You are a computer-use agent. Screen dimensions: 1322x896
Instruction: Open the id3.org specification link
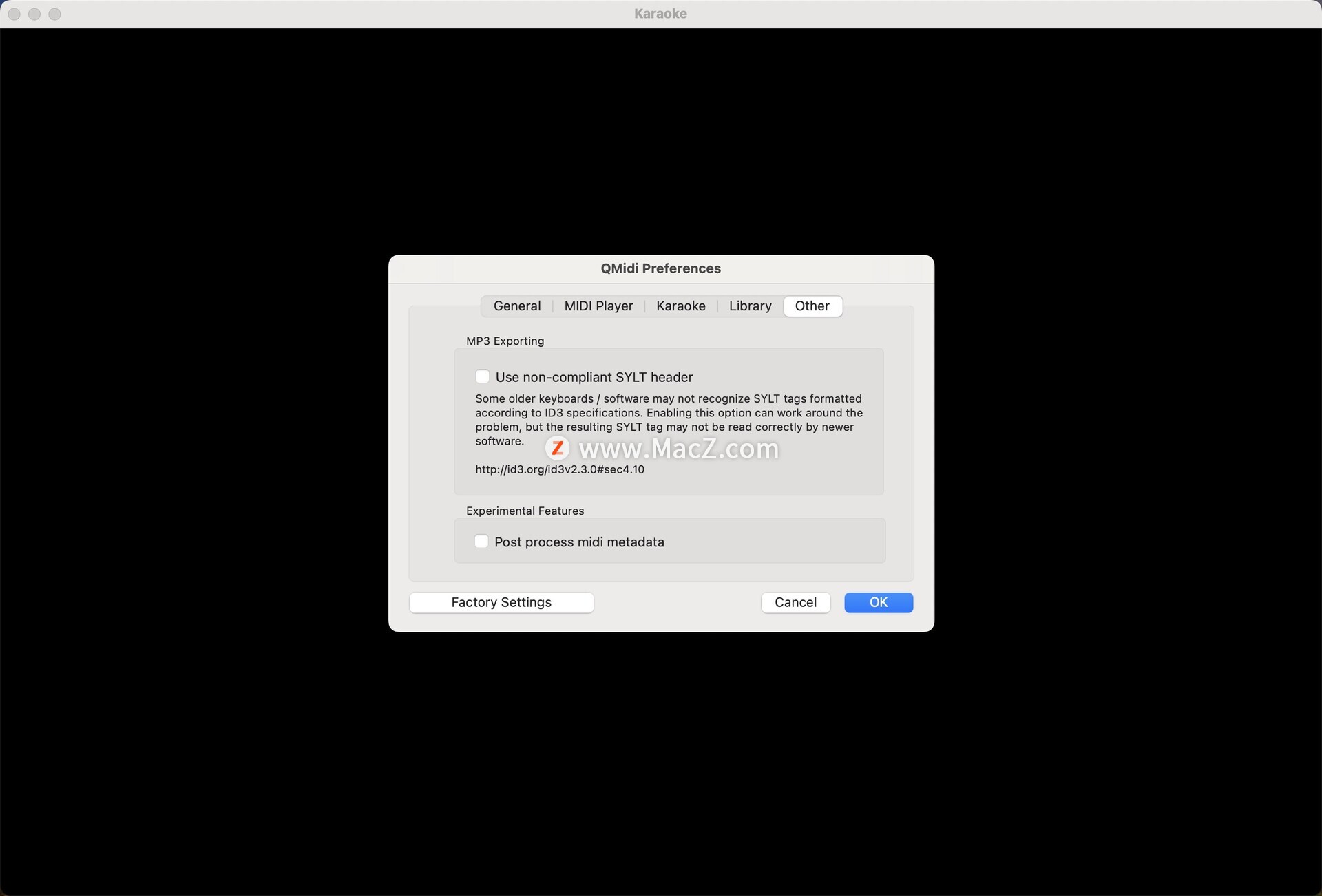(x=559, y=469)
